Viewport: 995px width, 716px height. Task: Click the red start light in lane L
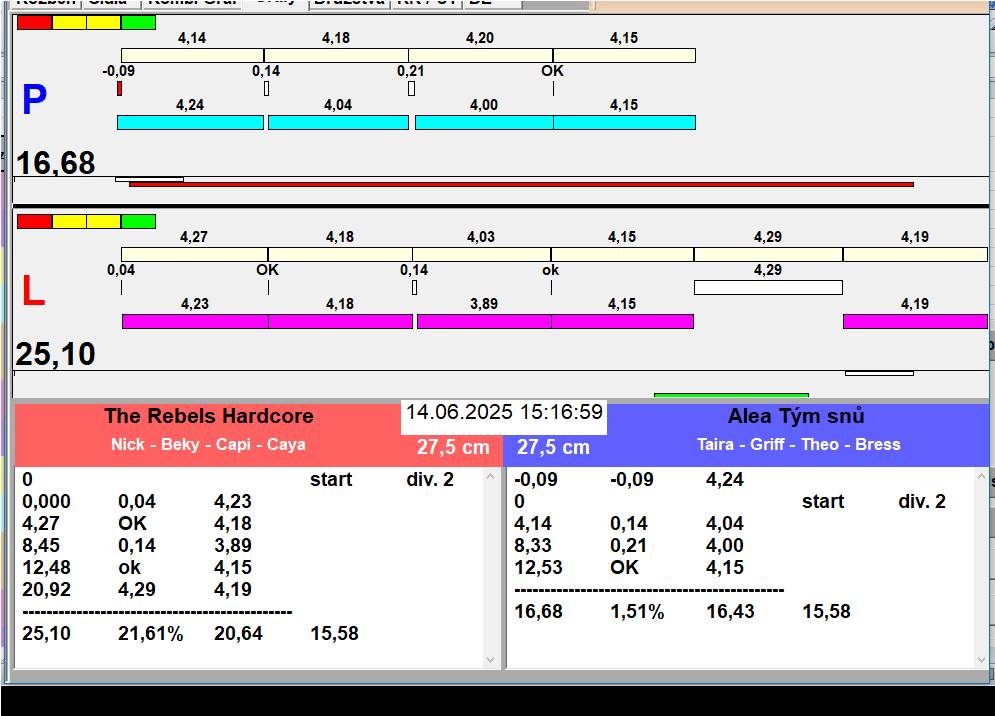(34, 221)
